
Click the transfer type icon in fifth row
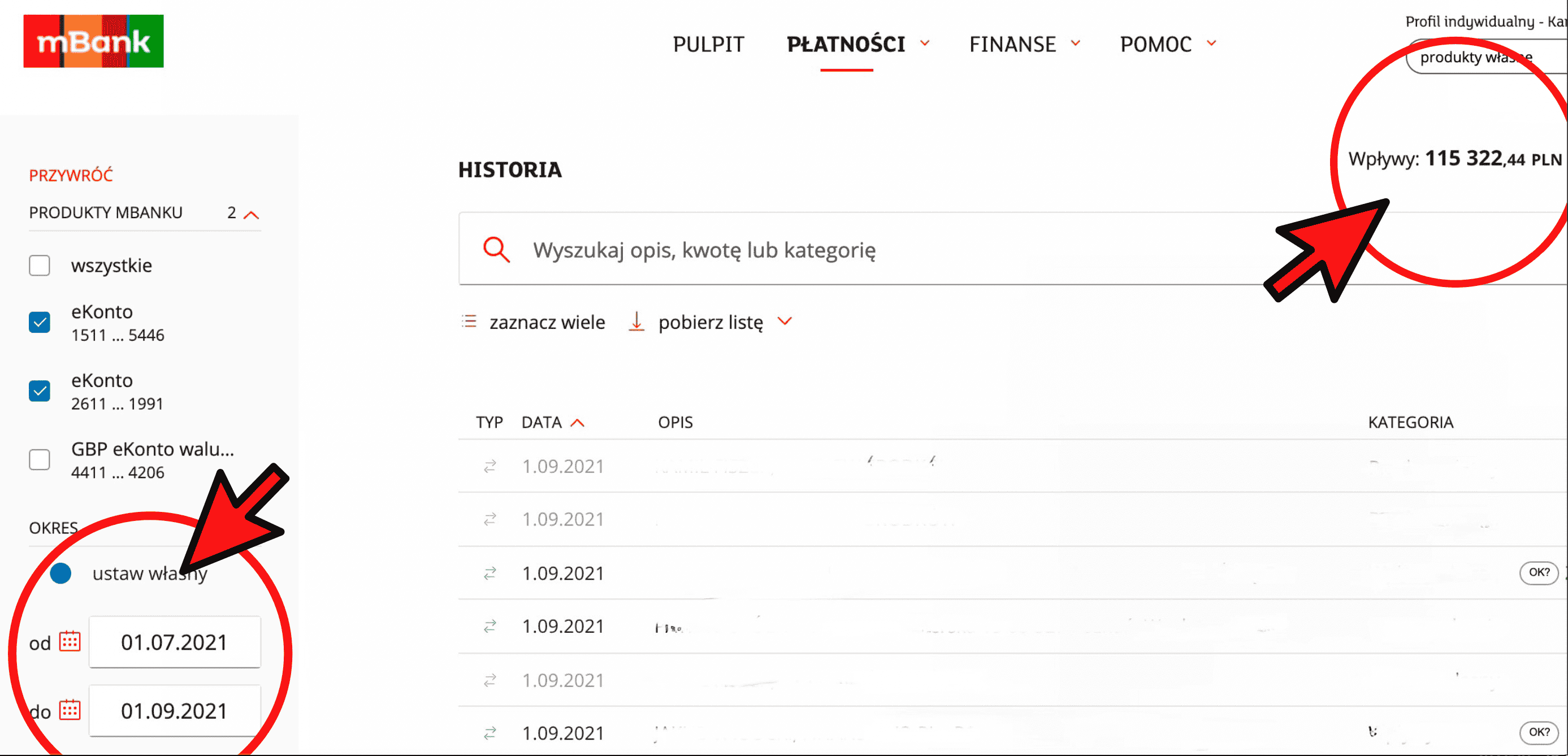(x=490, y=680)
